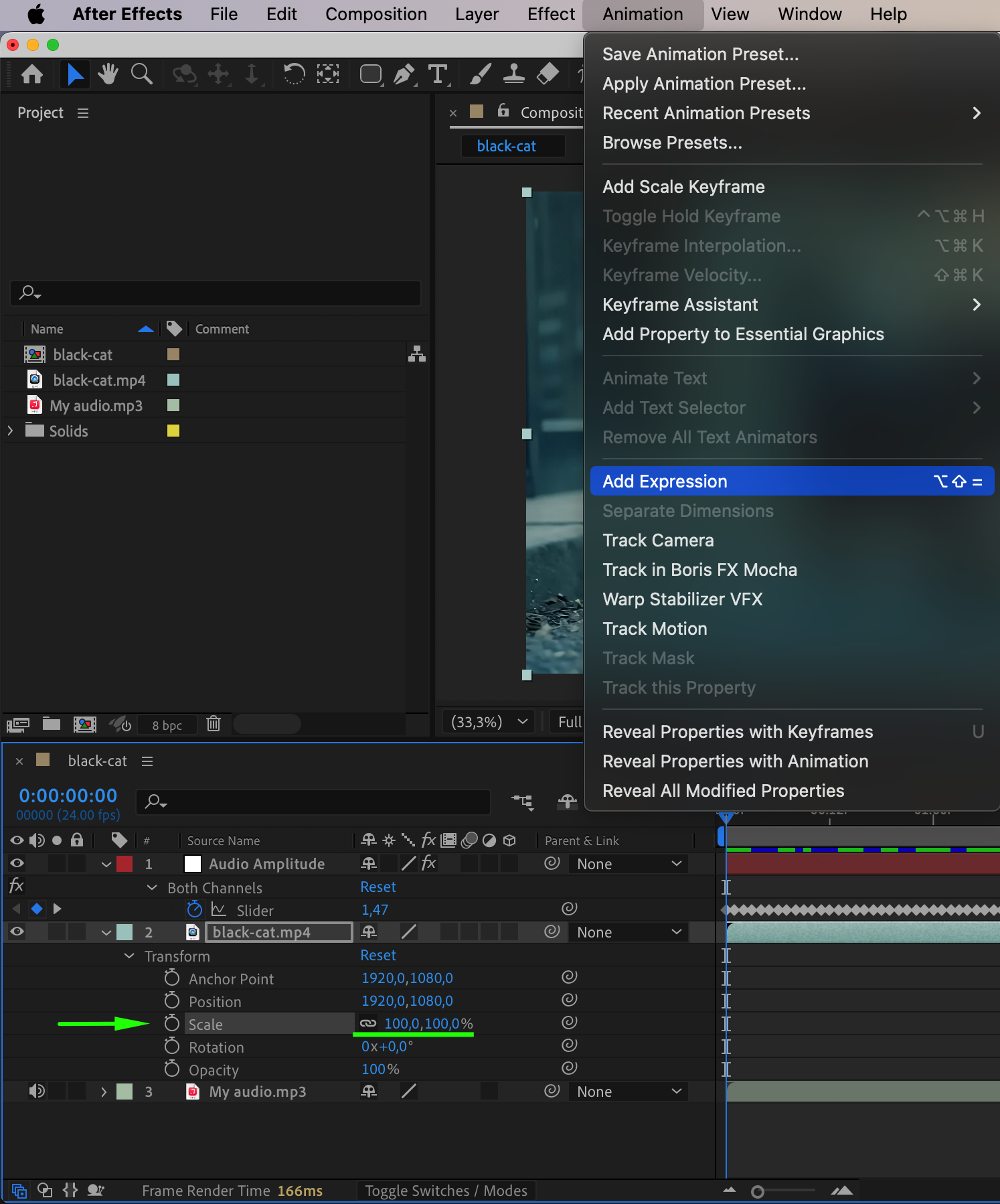Click Toggle Switches / Modes button
This screenshot has width=1000, height=1204.
pyautogui.click(x=446, y=1191)
